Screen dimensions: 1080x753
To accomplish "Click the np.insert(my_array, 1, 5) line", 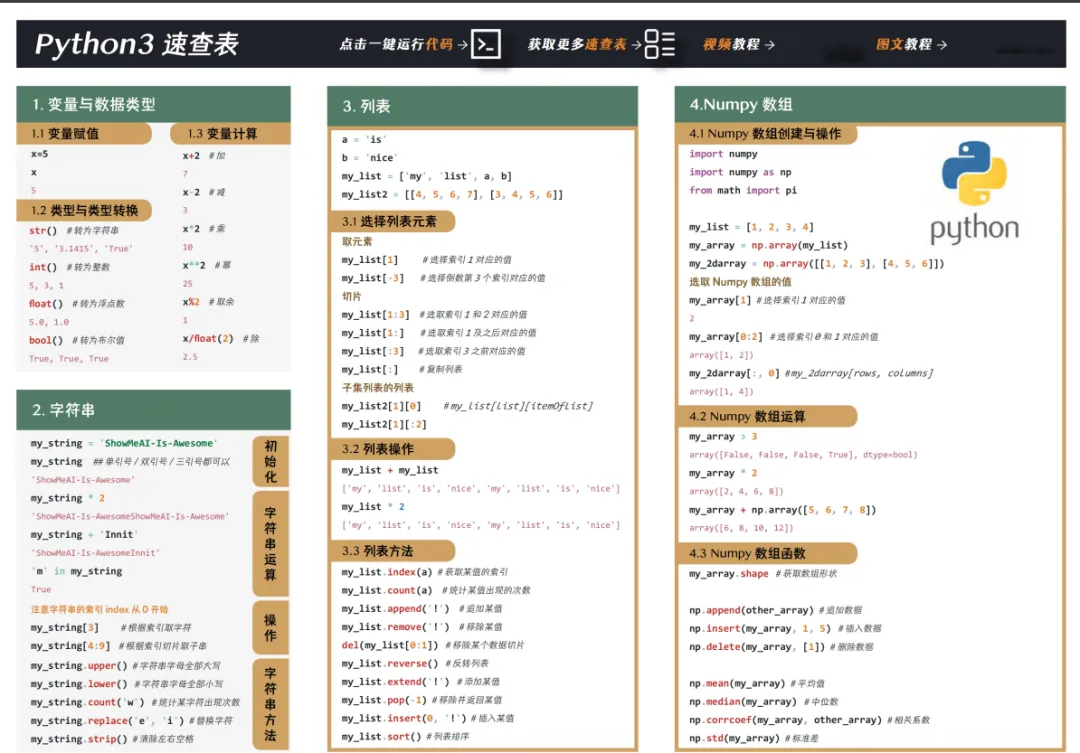I will [785, 628].
